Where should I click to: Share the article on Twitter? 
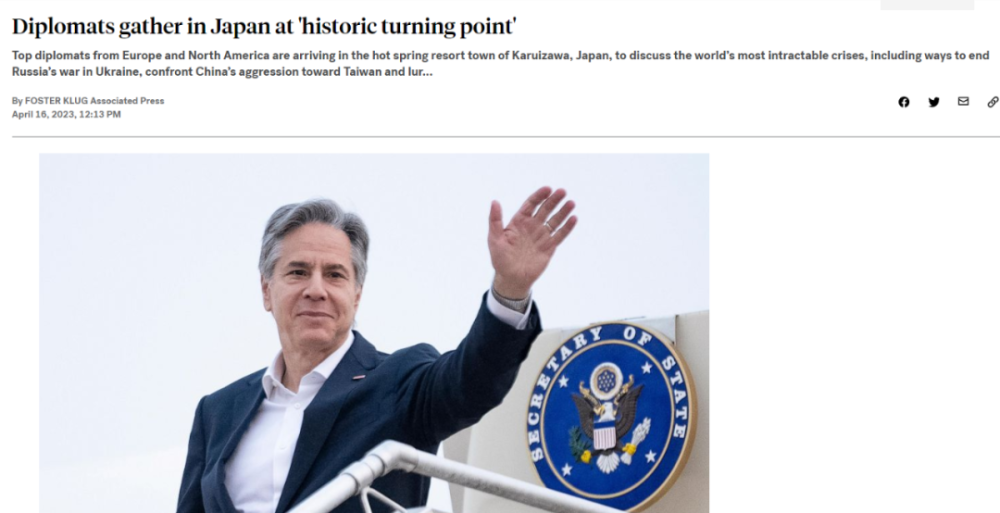tap(934, 102)
